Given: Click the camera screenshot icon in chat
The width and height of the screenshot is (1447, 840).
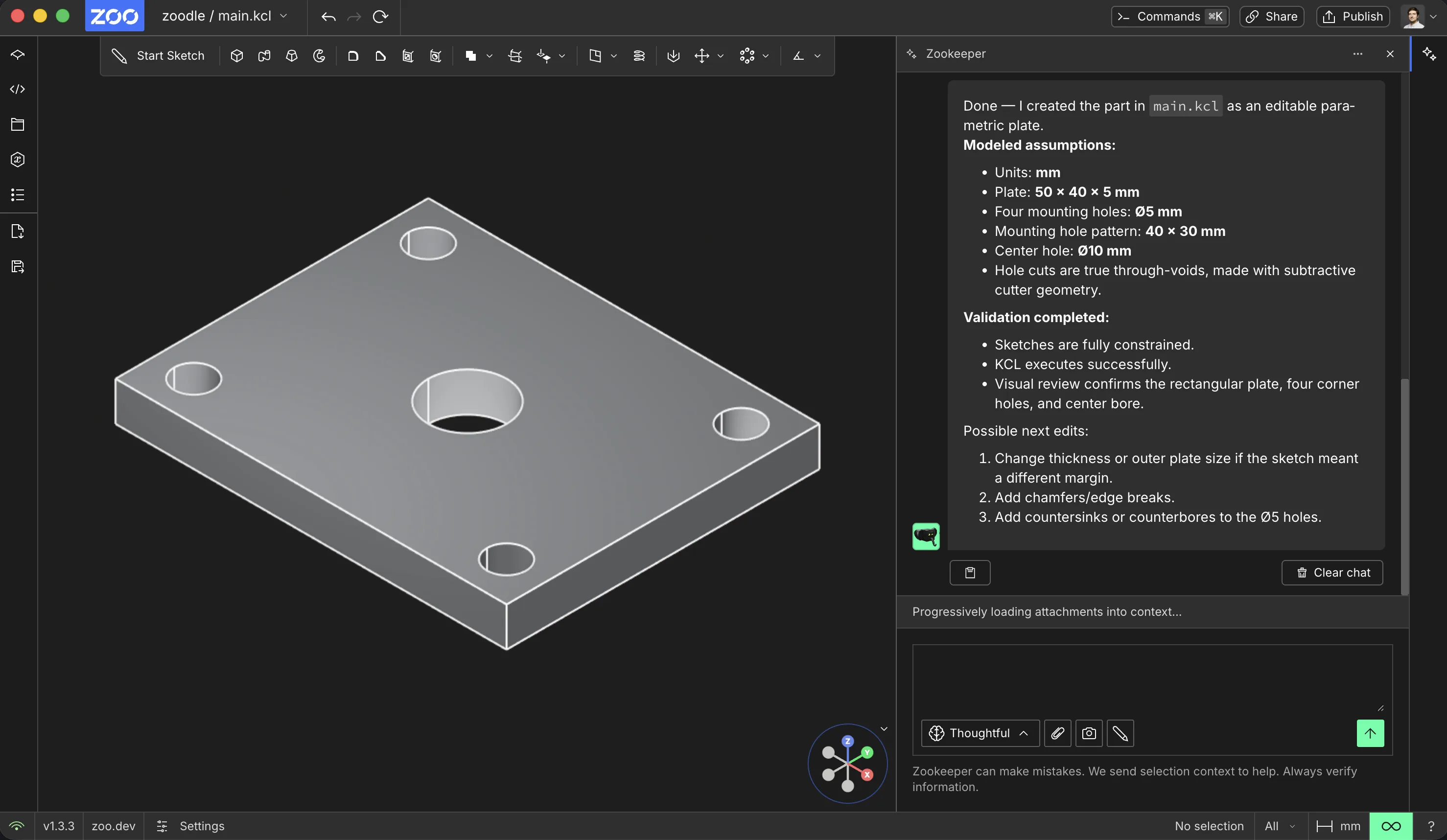Looking at the screenshot, I should click(x=1089, y=733).
